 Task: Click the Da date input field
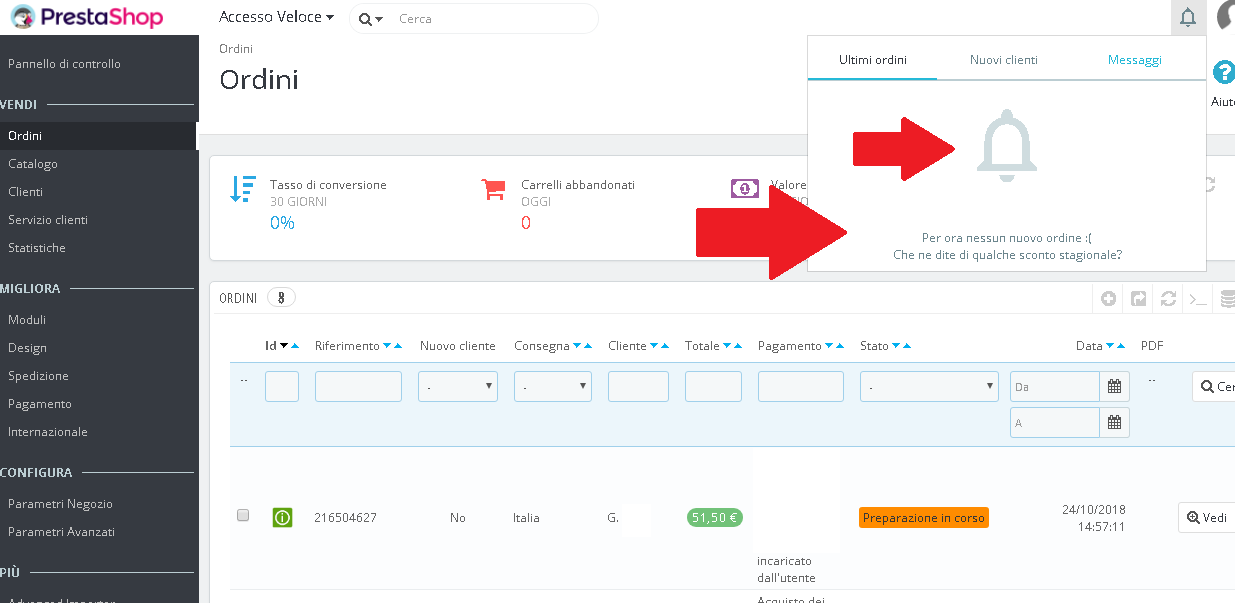coord(1055,387)
